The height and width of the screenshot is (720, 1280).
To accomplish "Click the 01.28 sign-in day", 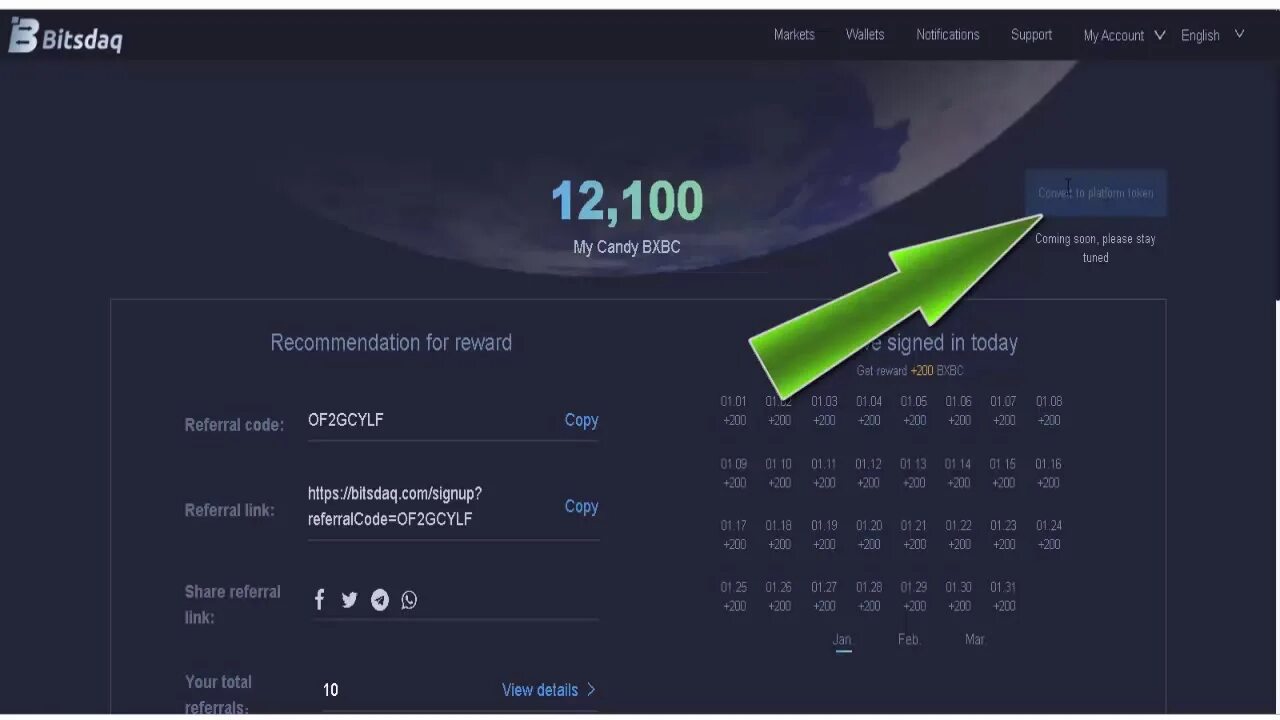I will coord(869,597).
